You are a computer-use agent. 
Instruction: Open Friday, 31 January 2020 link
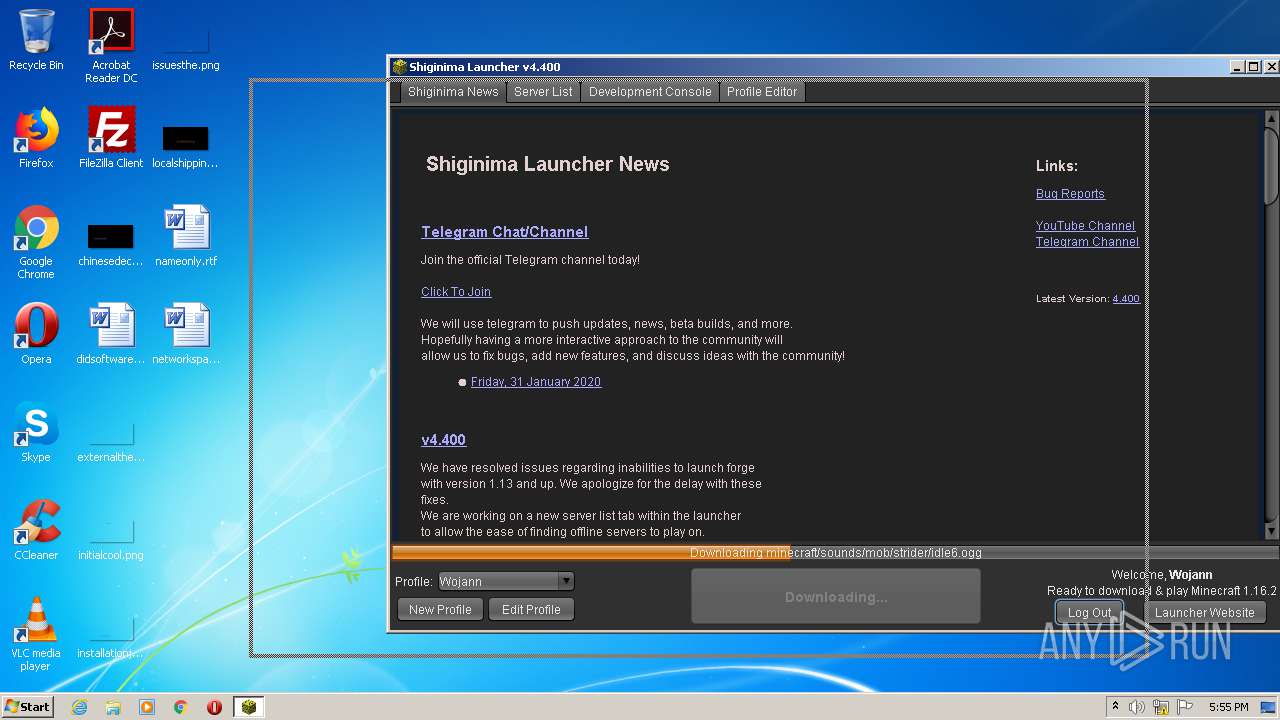click(536, 382)
